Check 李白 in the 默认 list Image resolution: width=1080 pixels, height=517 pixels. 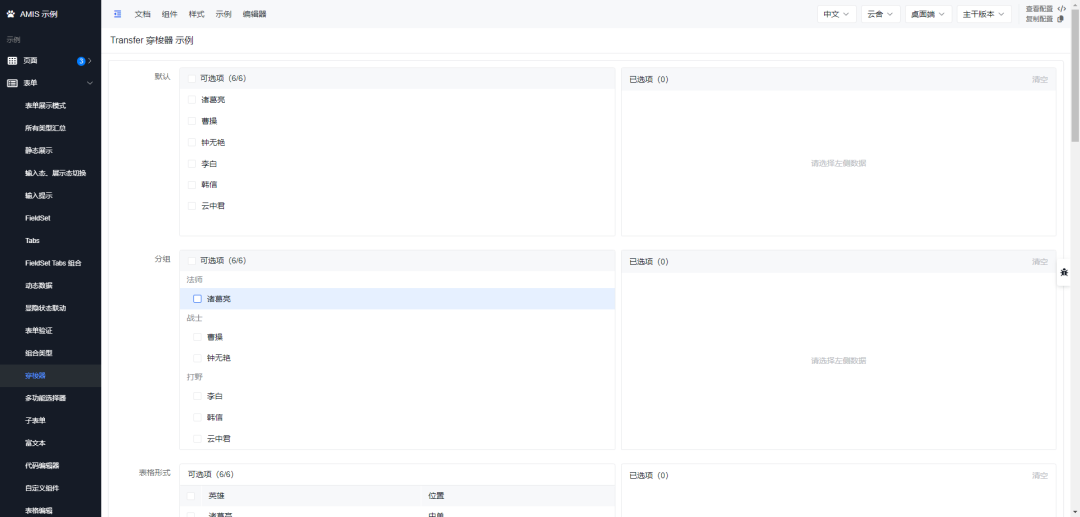tap(192, 164)
